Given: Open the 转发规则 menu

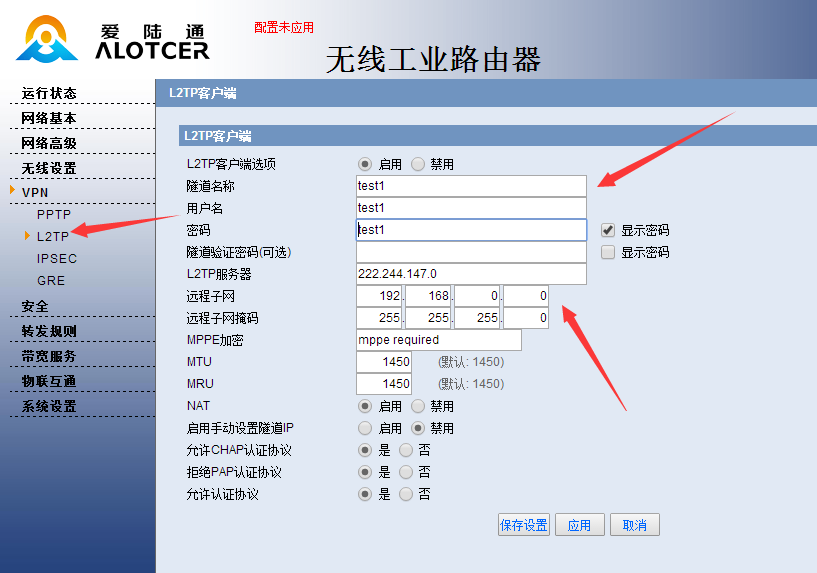Looking at the screenshot, I should pyautogui.click(x=49, y=331).
